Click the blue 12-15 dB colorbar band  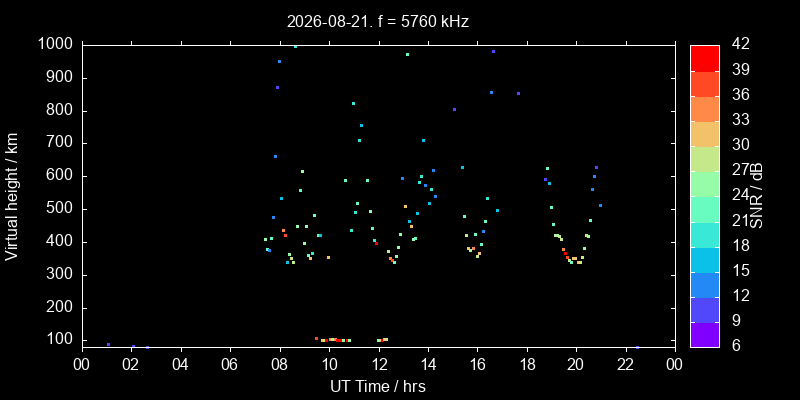pyautogui.click(x=705, y=284)
